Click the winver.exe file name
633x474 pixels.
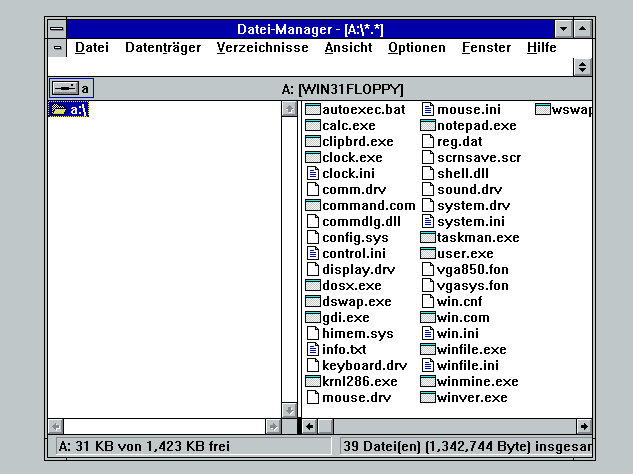coord(472,398)
